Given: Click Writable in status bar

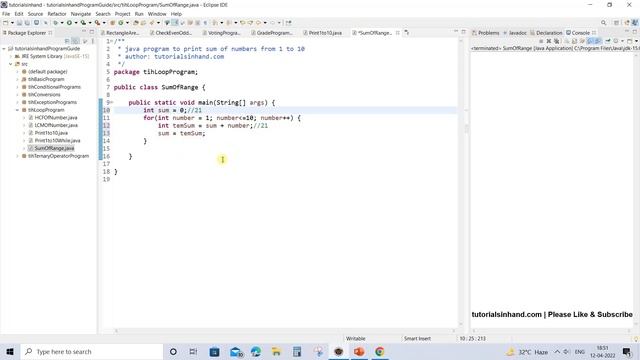Looking at the screenshot, I should [356, 338].
